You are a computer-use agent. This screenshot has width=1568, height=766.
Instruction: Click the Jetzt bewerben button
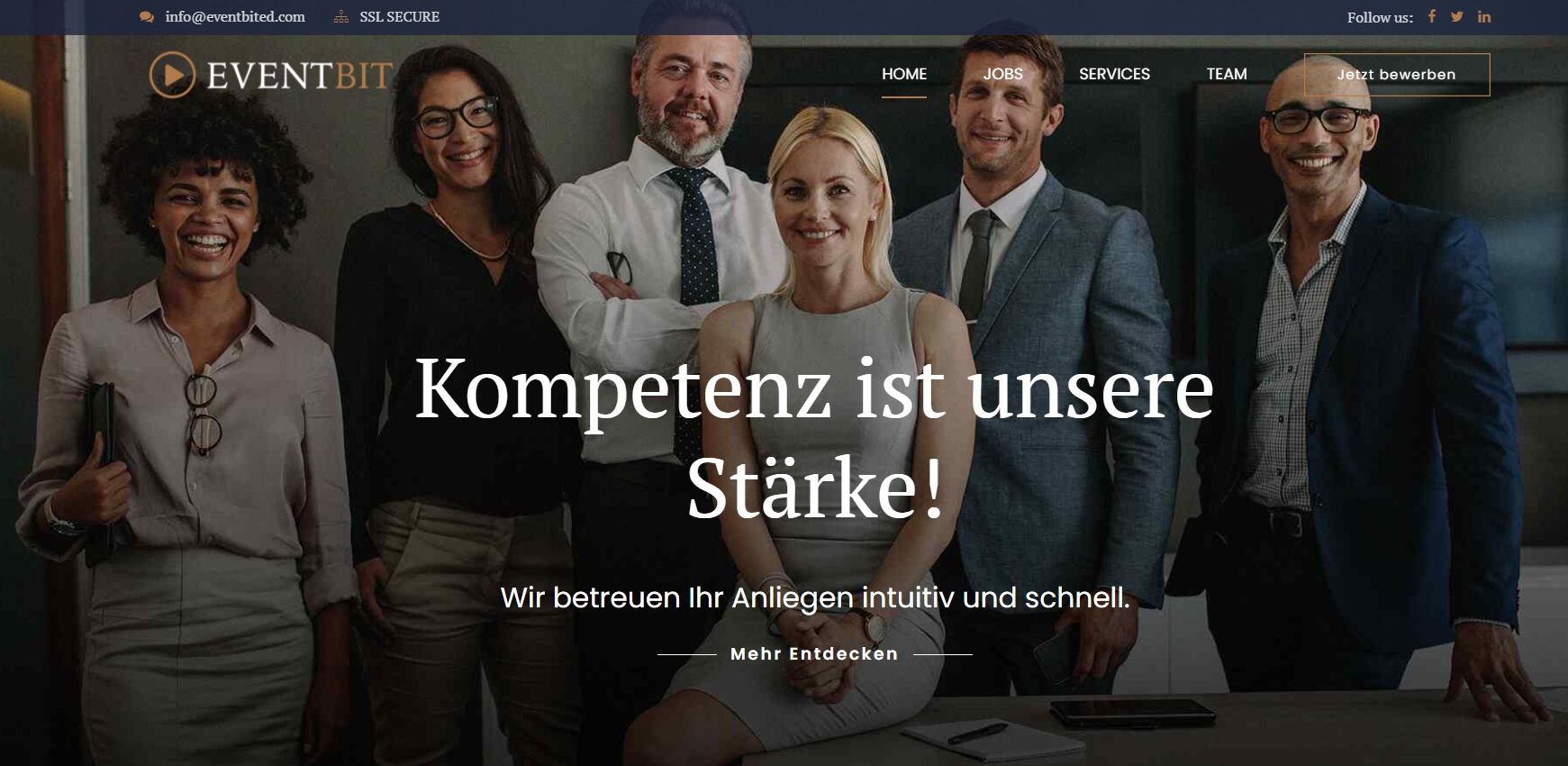coord(1397,75)
